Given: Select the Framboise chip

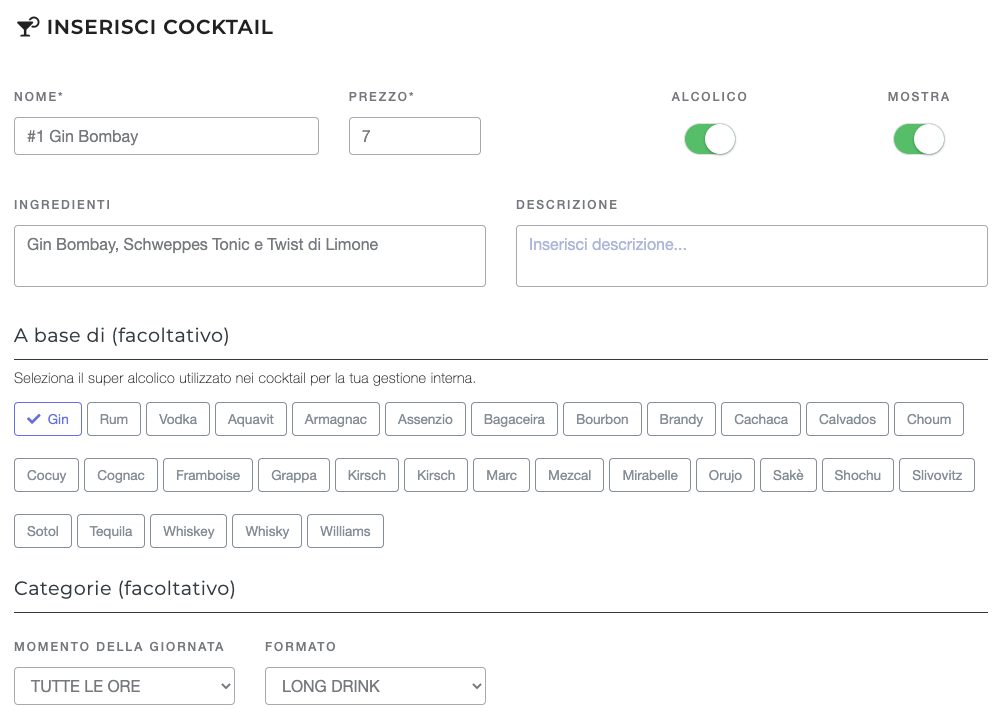Looking at the screenshot, I should click(x=208, y=475).
